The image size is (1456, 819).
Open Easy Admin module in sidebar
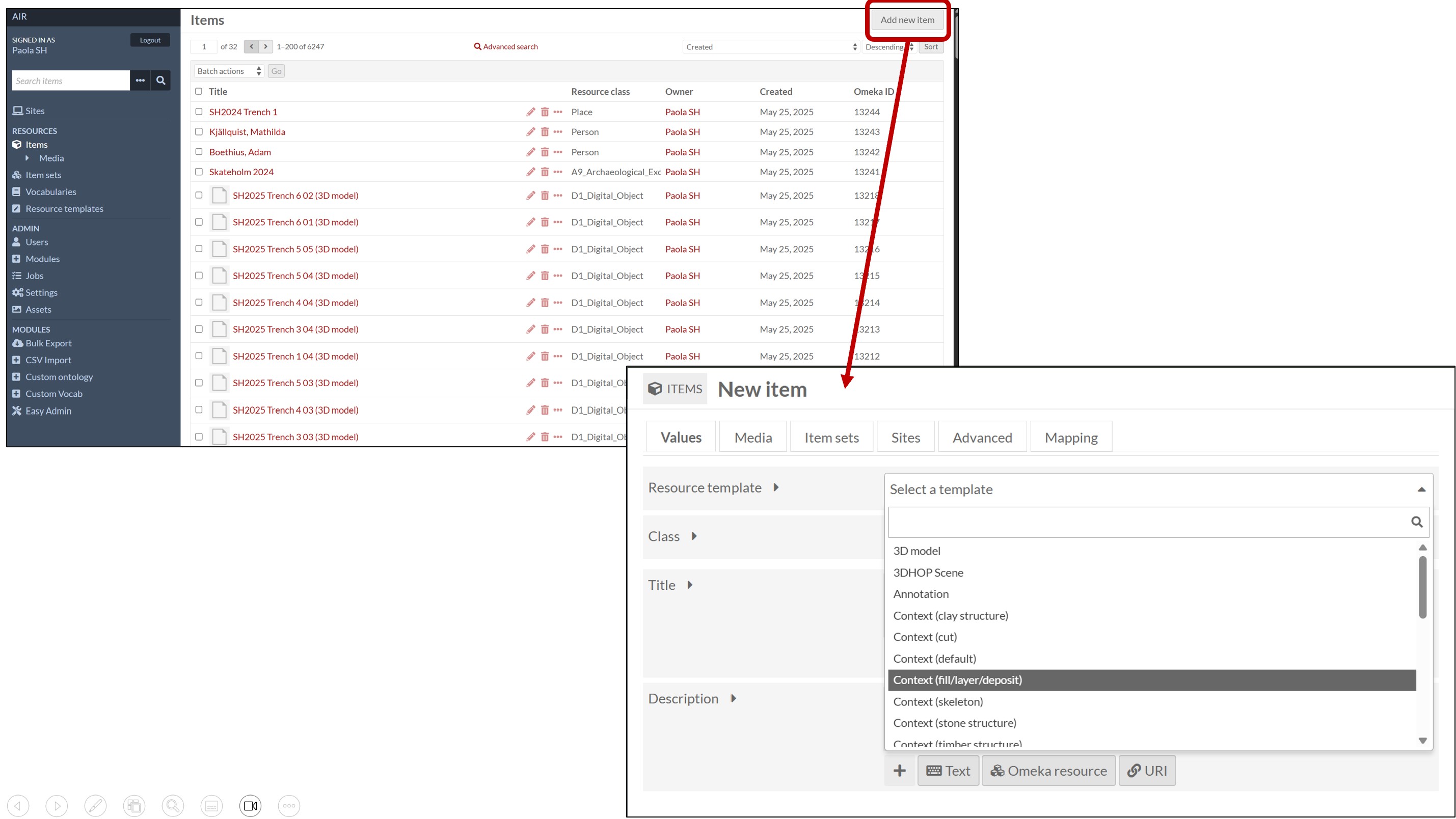click(48, 411)
